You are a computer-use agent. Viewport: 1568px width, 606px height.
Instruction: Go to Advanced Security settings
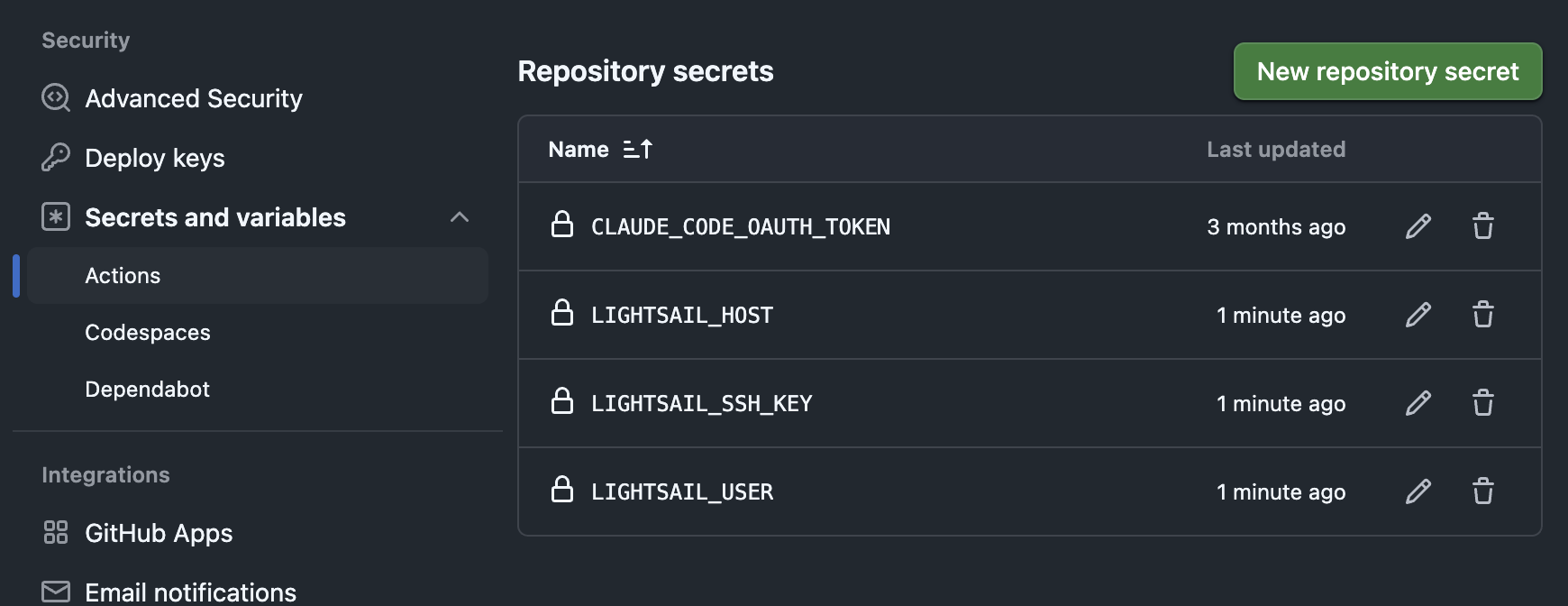(193, 98)
